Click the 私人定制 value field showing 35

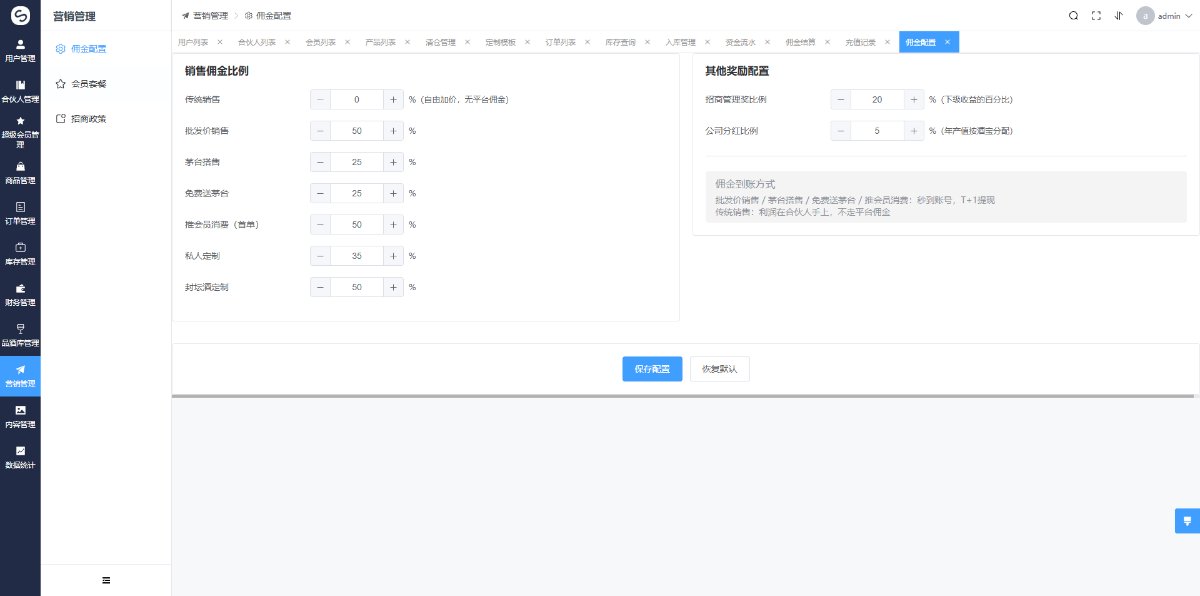357,256
